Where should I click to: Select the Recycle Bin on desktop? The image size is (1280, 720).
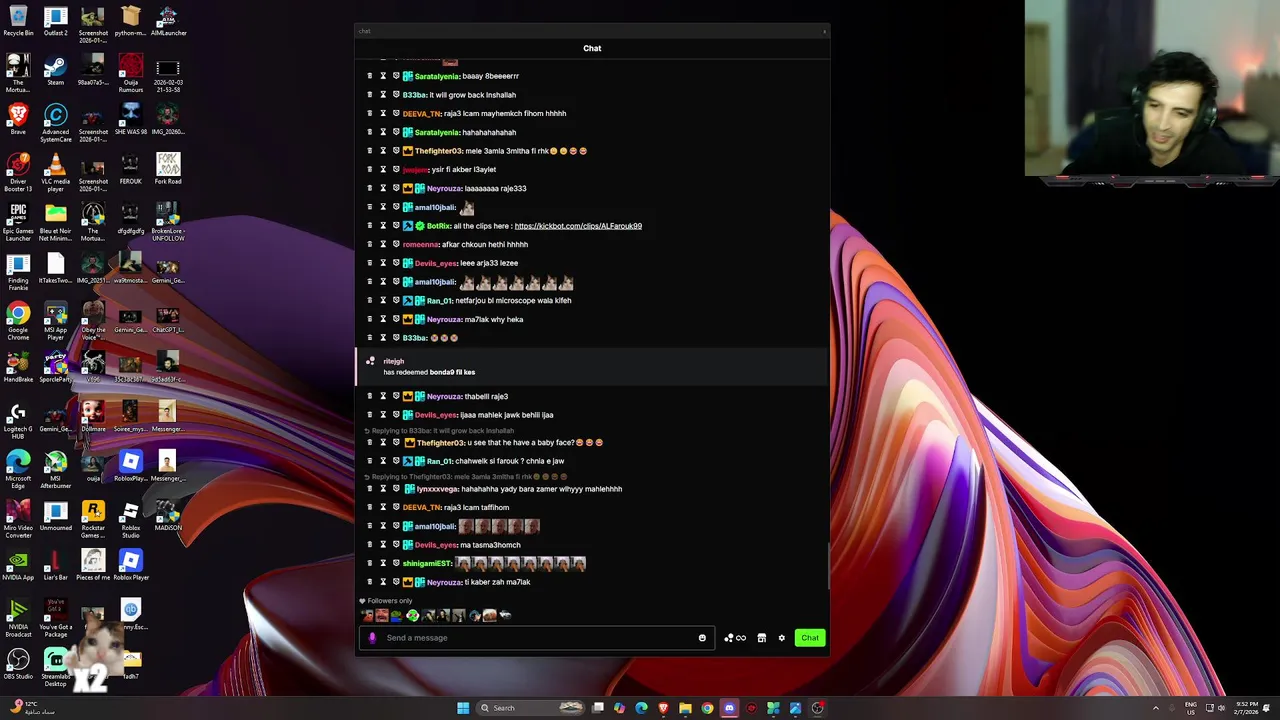point(18,21)
